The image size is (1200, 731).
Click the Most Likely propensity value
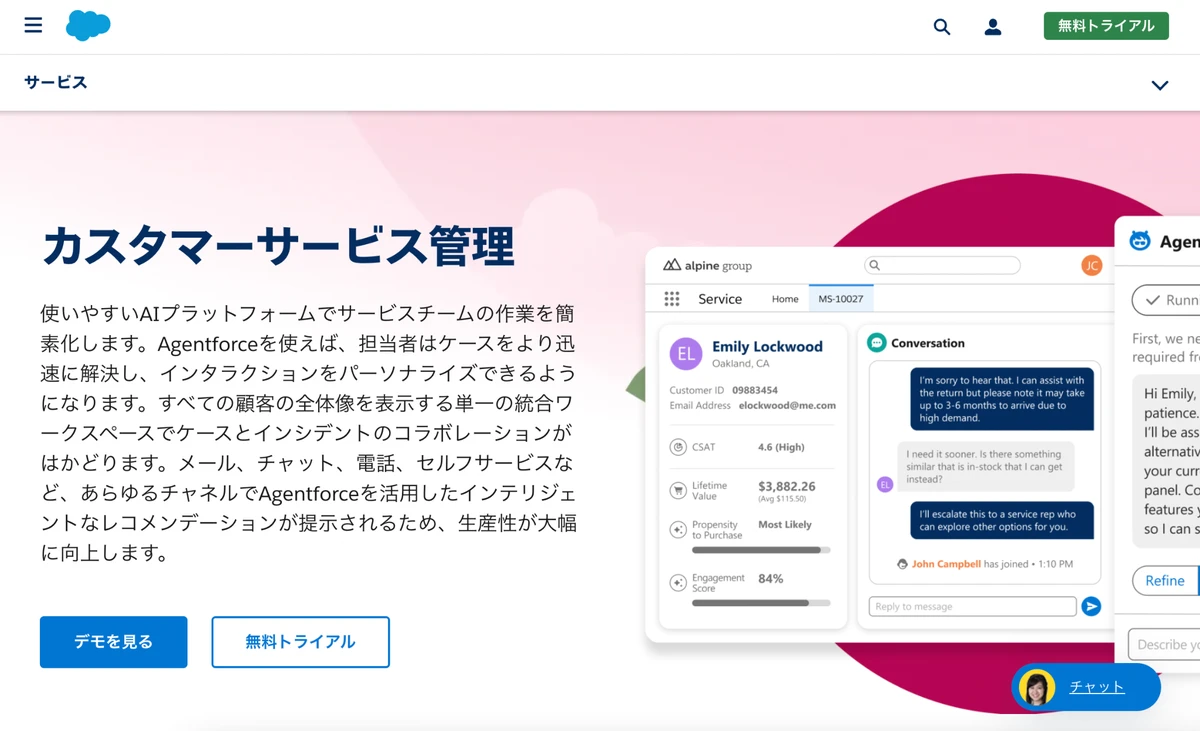(785, 524)
